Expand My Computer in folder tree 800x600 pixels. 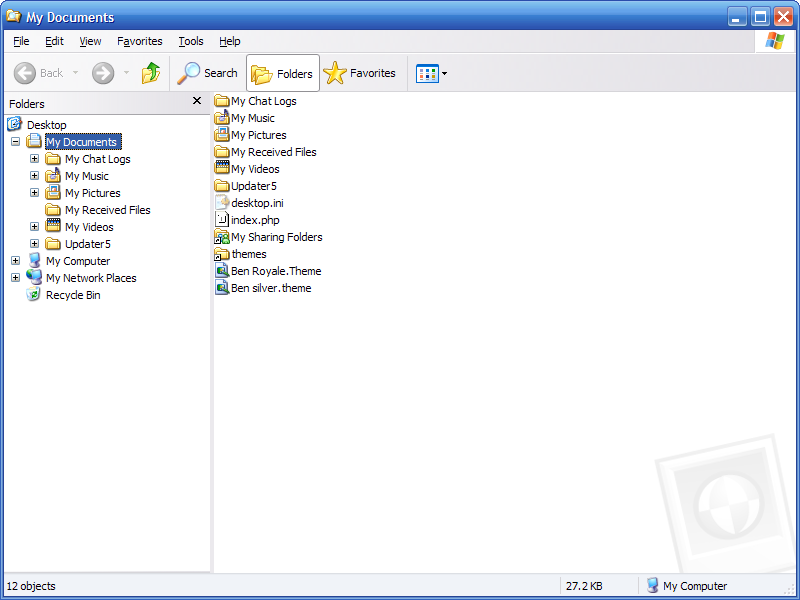[15, 261]
